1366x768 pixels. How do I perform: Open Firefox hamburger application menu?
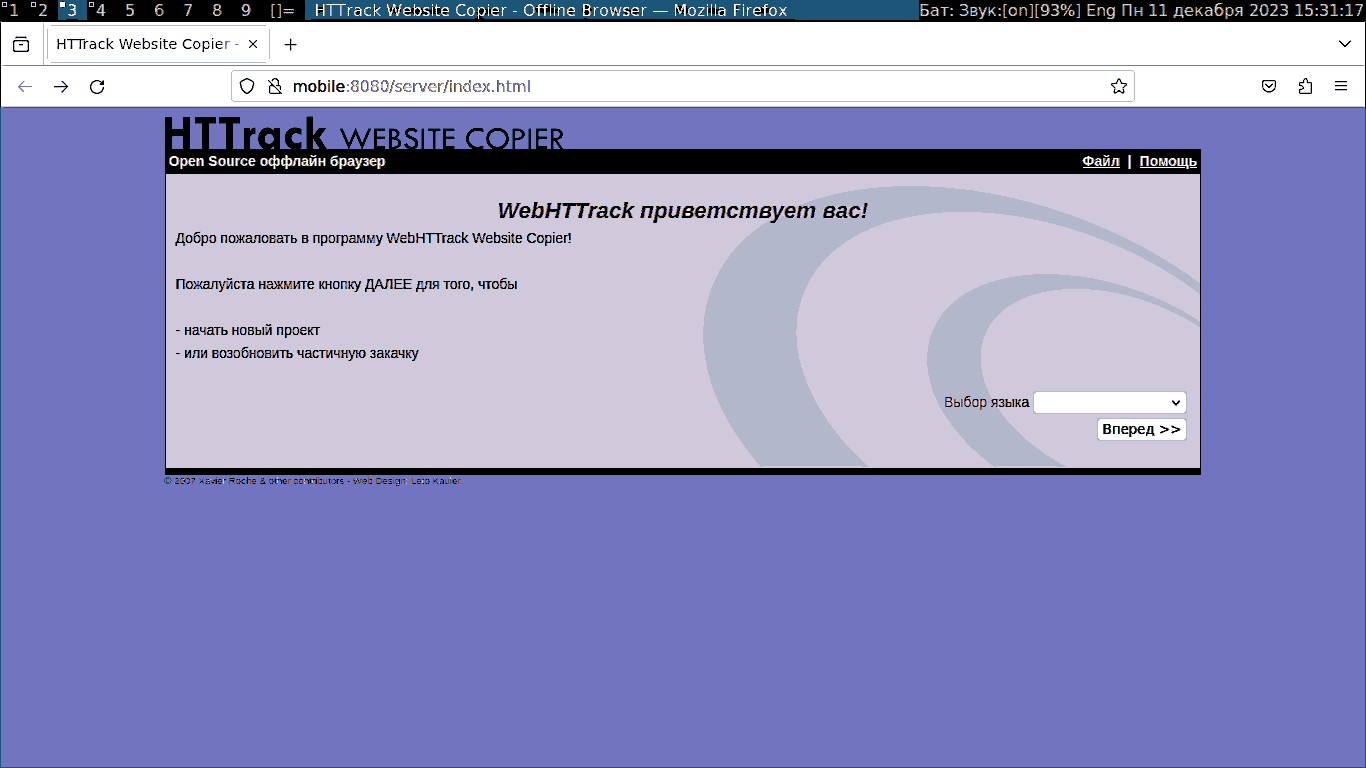pos(1341,87)
